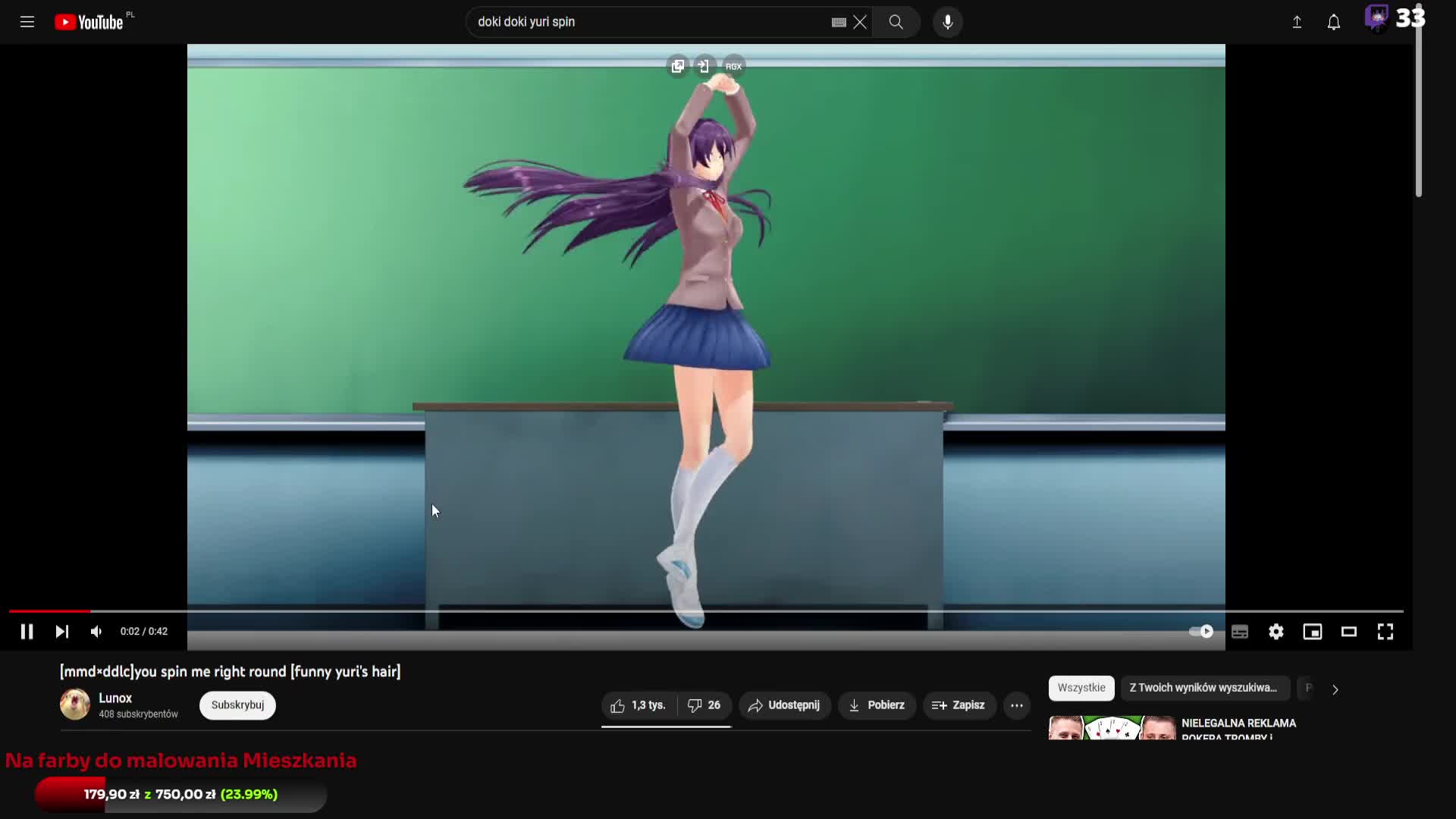Image resolution: width=1456 pixels, height=819 pixels.
Task: Save to playlist with Zapisz
Action: tap(959, 705)
